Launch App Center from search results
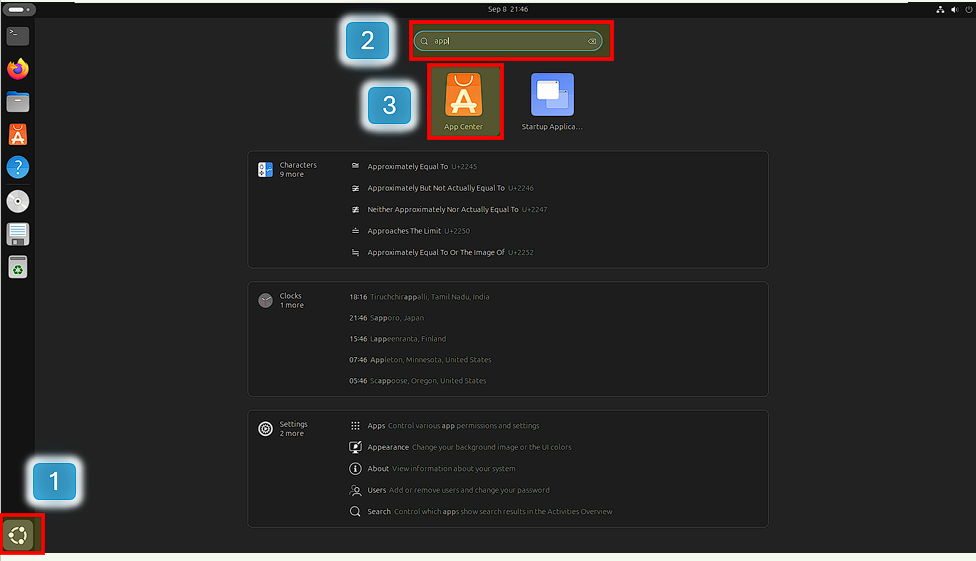The width and height of the screenshot is (976, 561). 464,101
